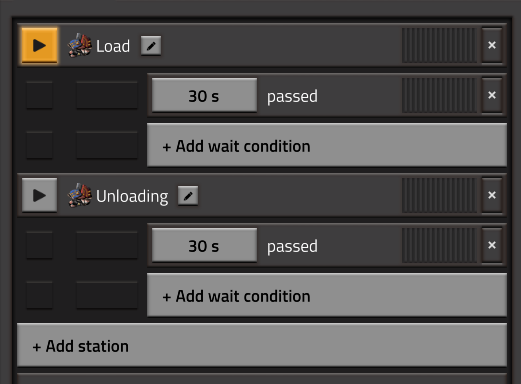This screenshot has height=384, width=521.
Task: Remove the Unloading station from schedule
Action: tap(492, 195)
